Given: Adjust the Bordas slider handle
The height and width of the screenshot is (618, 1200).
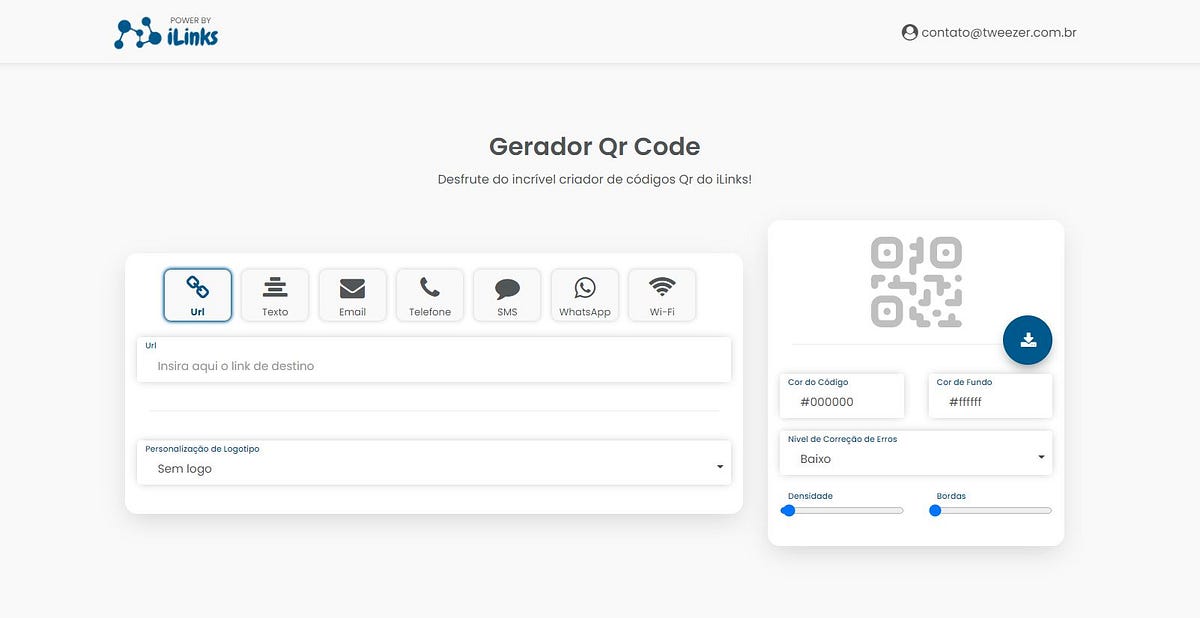Looking at the screenshot, I should point(935,510).
